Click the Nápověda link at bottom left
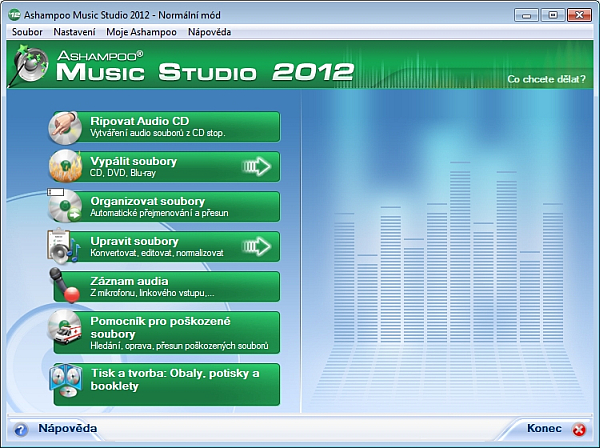Viewport: 600px width, 448px height. (x=67, y=428)
